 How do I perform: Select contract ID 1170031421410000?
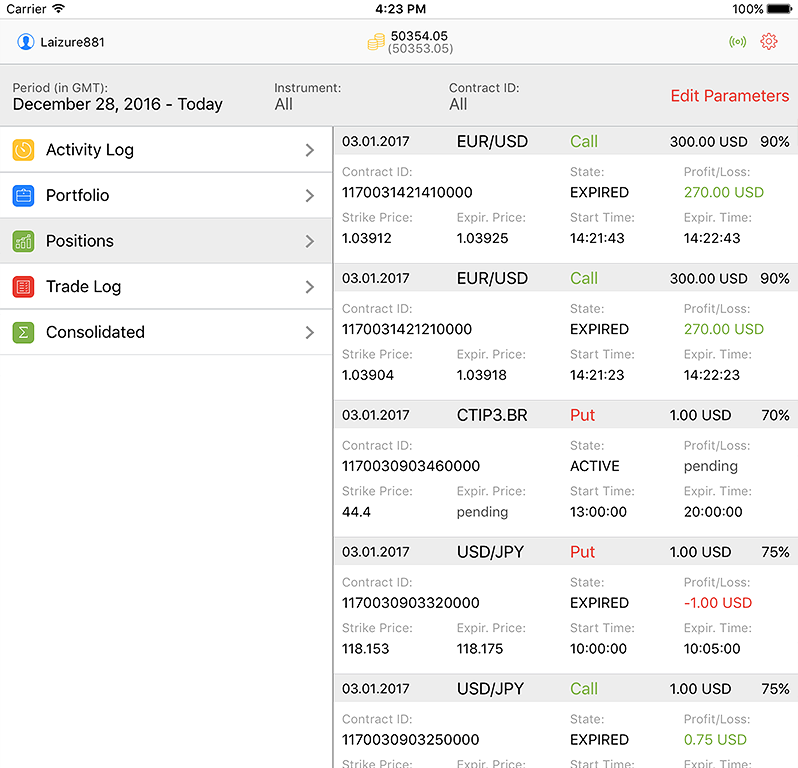click(407, 192)
